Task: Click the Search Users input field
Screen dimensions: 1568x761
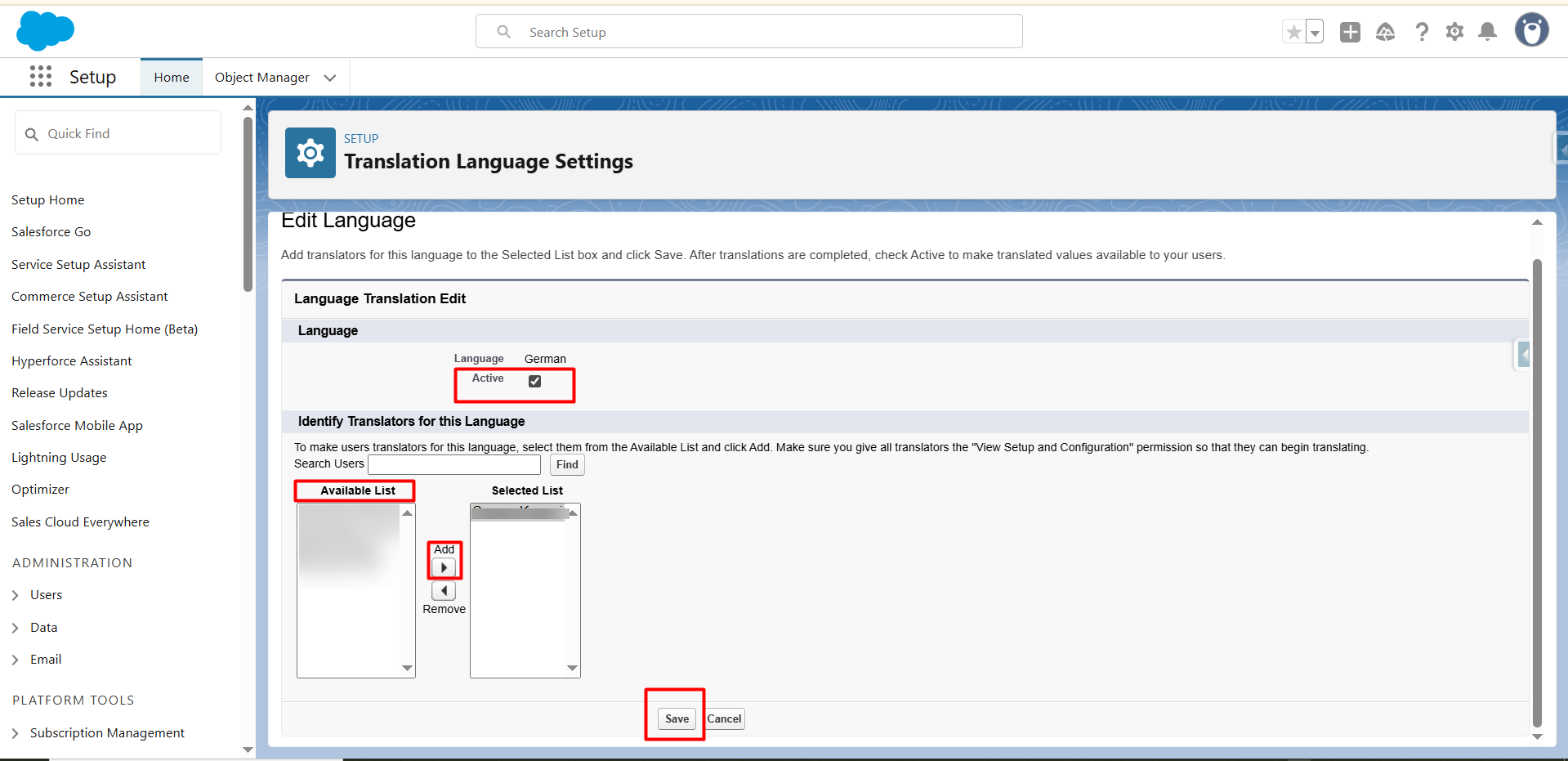Action: [454, 464]
